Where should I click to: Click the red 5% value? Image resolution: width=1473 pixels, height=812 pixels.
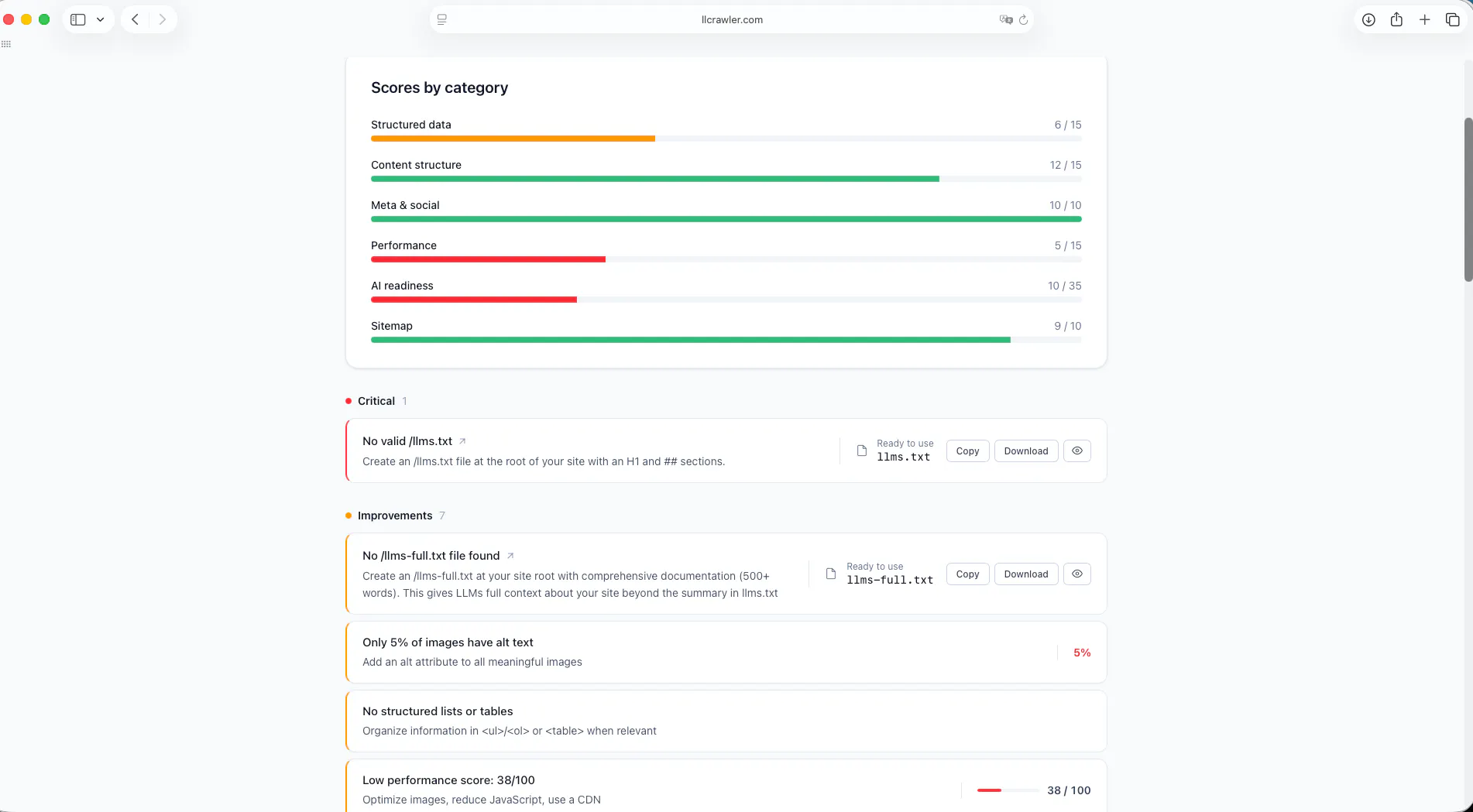pyautogui.click(x=1082, y=653)
